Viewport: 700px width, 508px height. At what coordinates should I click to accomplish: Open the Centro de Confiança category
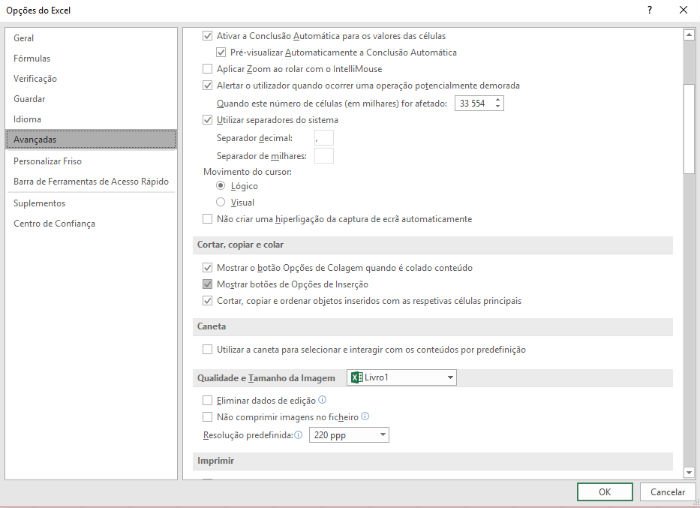91,223
